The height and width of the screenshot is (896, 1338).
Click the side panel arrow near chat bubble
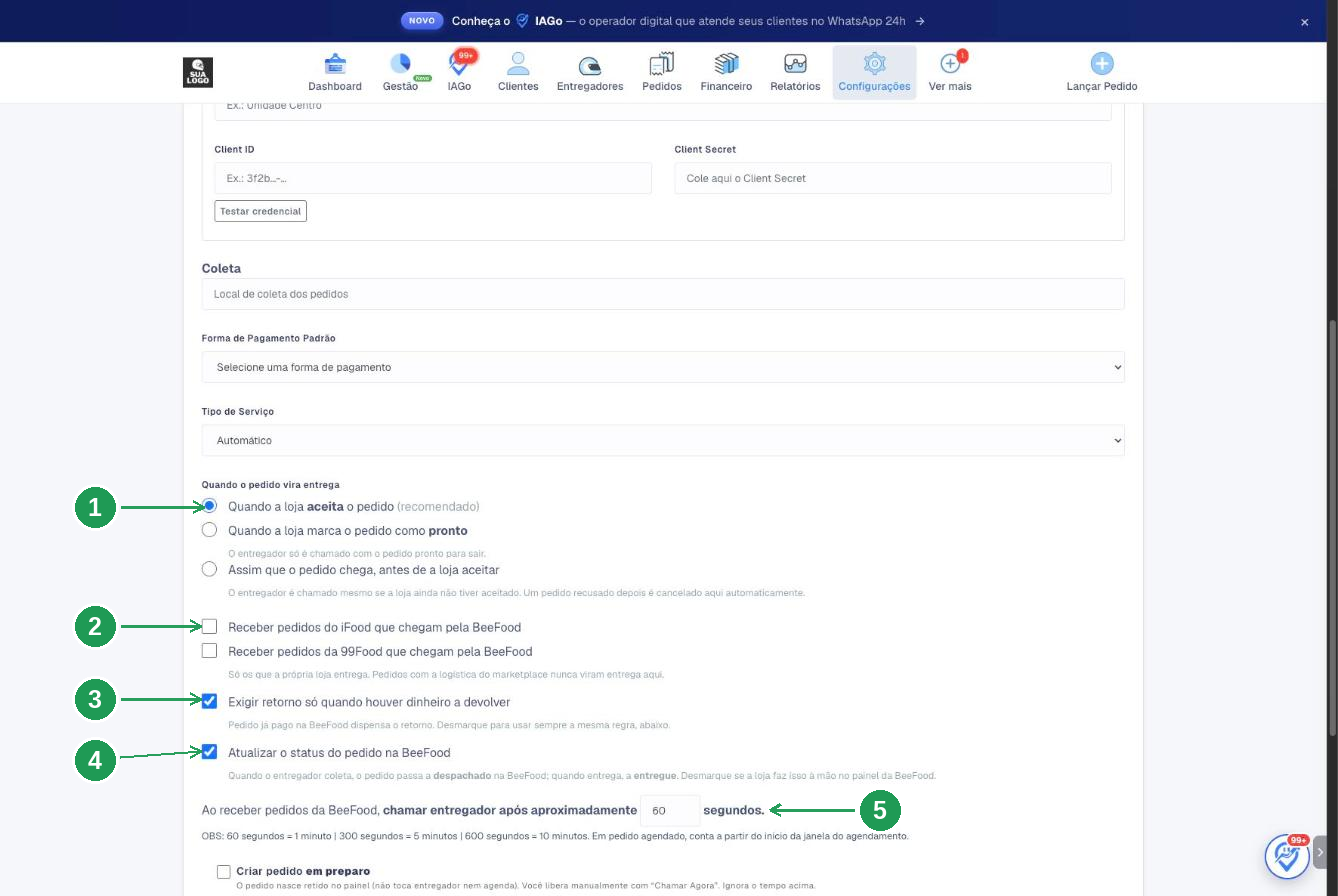pos(1320,853)
